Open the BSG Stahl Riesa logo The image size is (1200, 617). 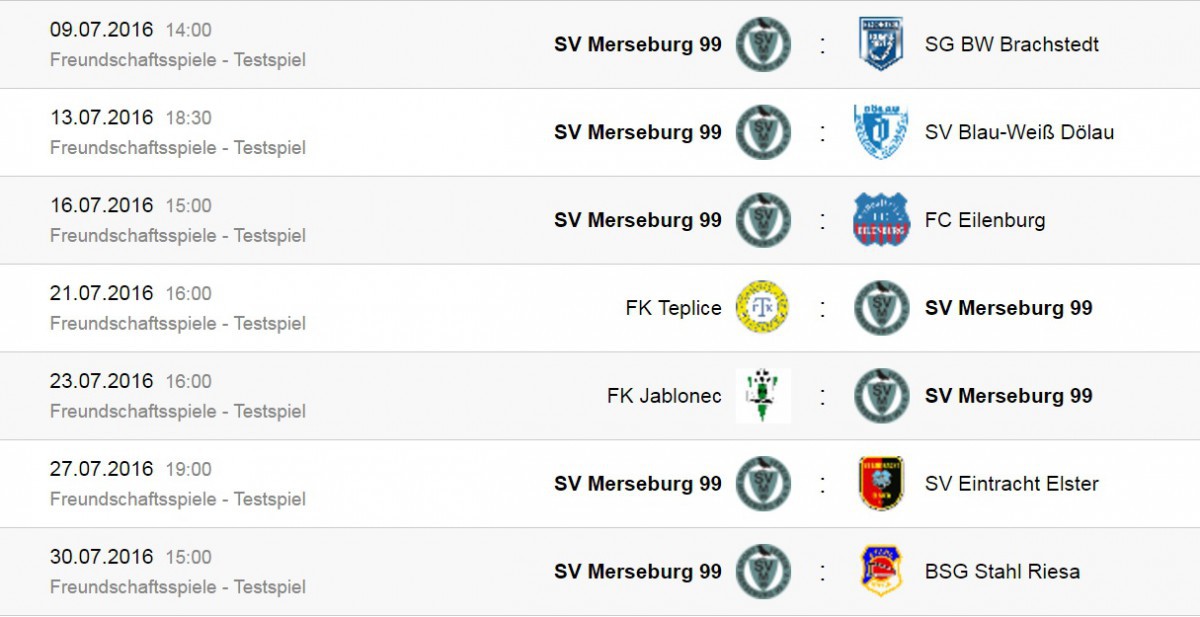click(x=881, y=571)
